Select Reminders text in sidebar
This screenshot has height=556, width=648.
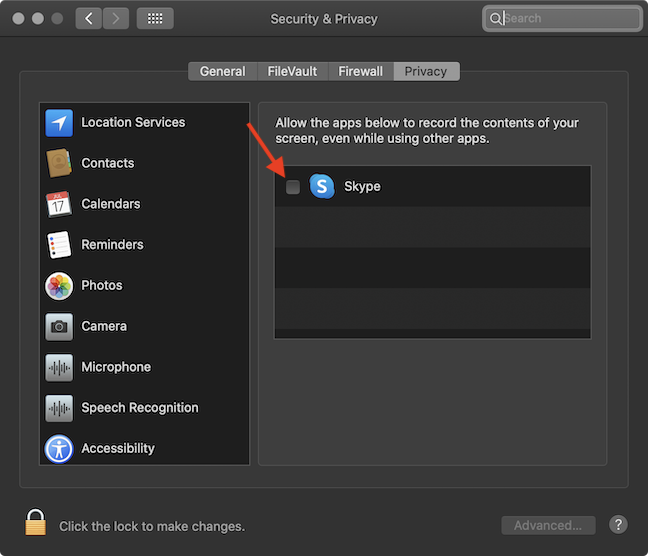tap(112, 244)
